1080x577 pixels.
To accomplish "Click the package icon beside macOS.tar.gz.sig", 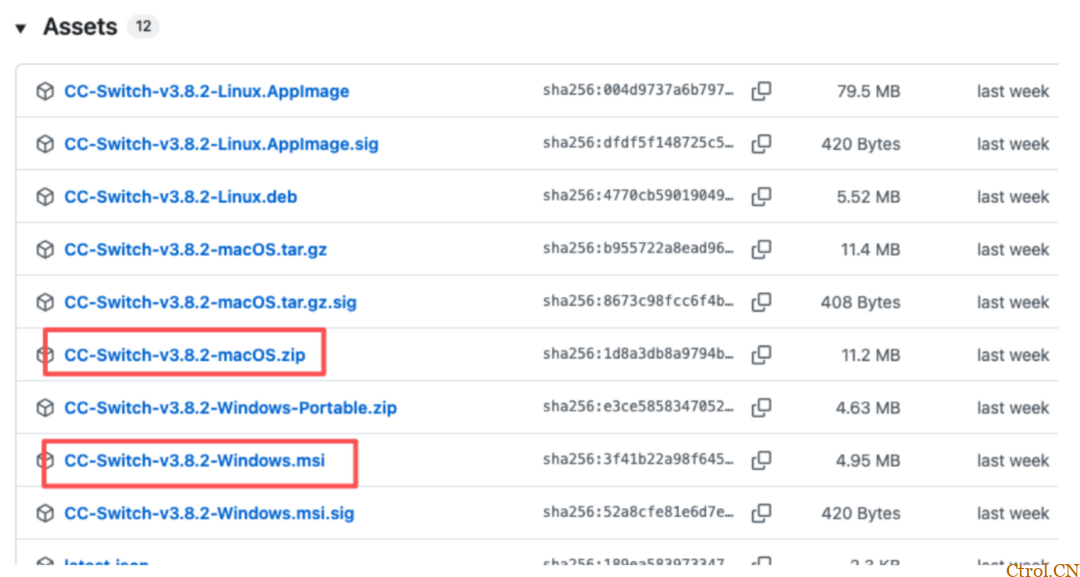I will tap(45, 302).
